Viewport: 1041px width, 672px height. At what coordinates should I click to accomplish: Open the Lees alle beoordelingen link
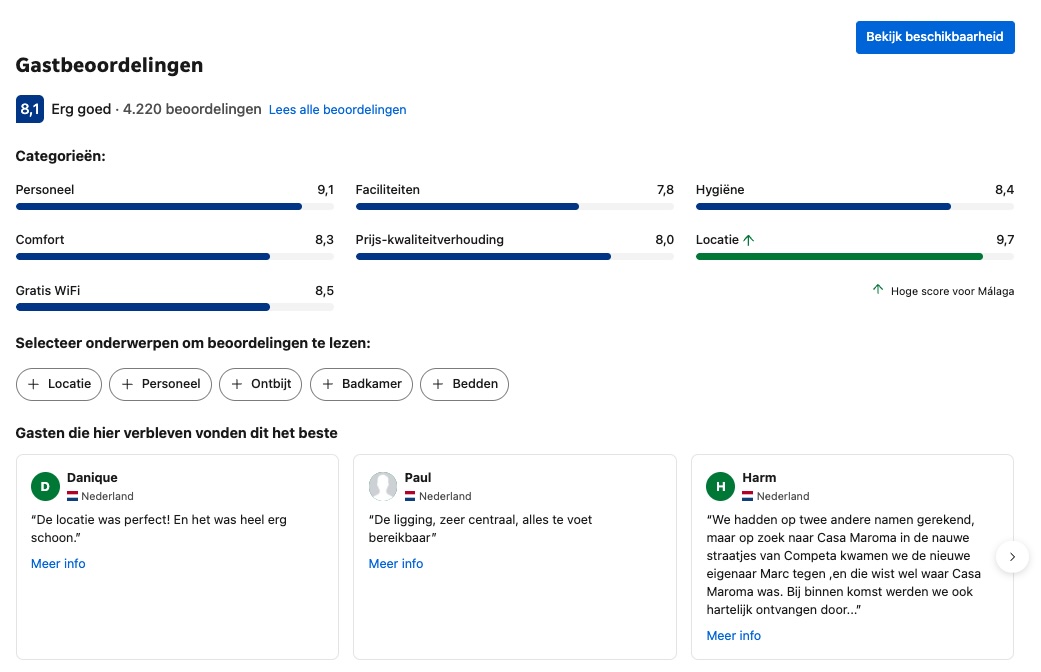pos(337,110)
